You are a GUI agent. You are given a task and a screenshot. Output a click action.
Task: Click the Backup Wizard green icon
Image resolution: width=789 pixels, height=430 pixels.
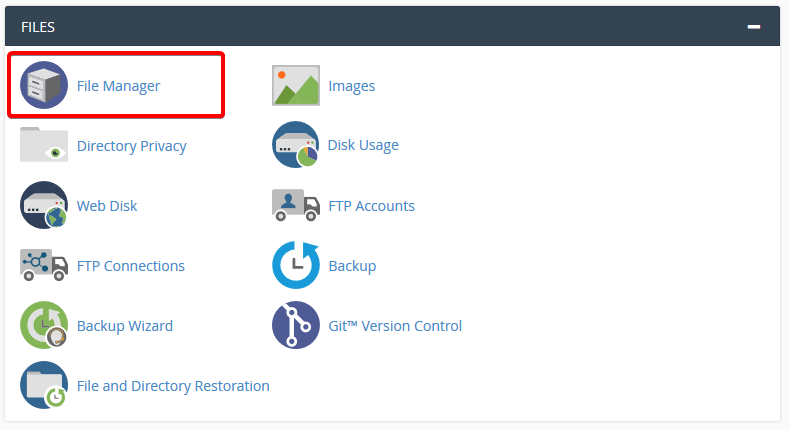tap(44, 326)
